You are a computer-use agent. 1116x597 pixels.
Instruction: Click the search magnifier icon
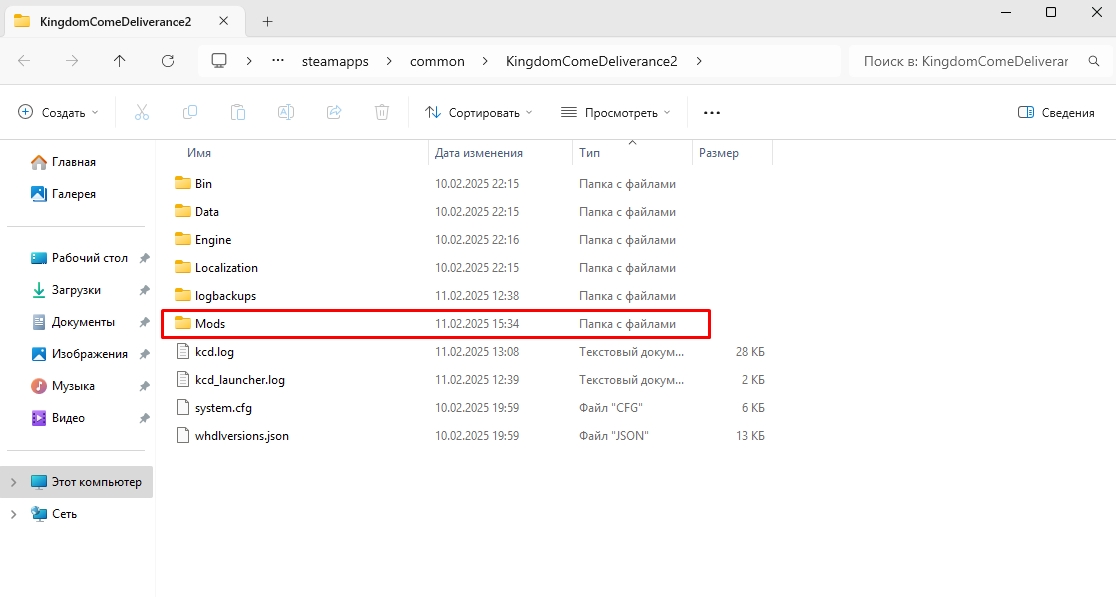tap(1094, 61)
